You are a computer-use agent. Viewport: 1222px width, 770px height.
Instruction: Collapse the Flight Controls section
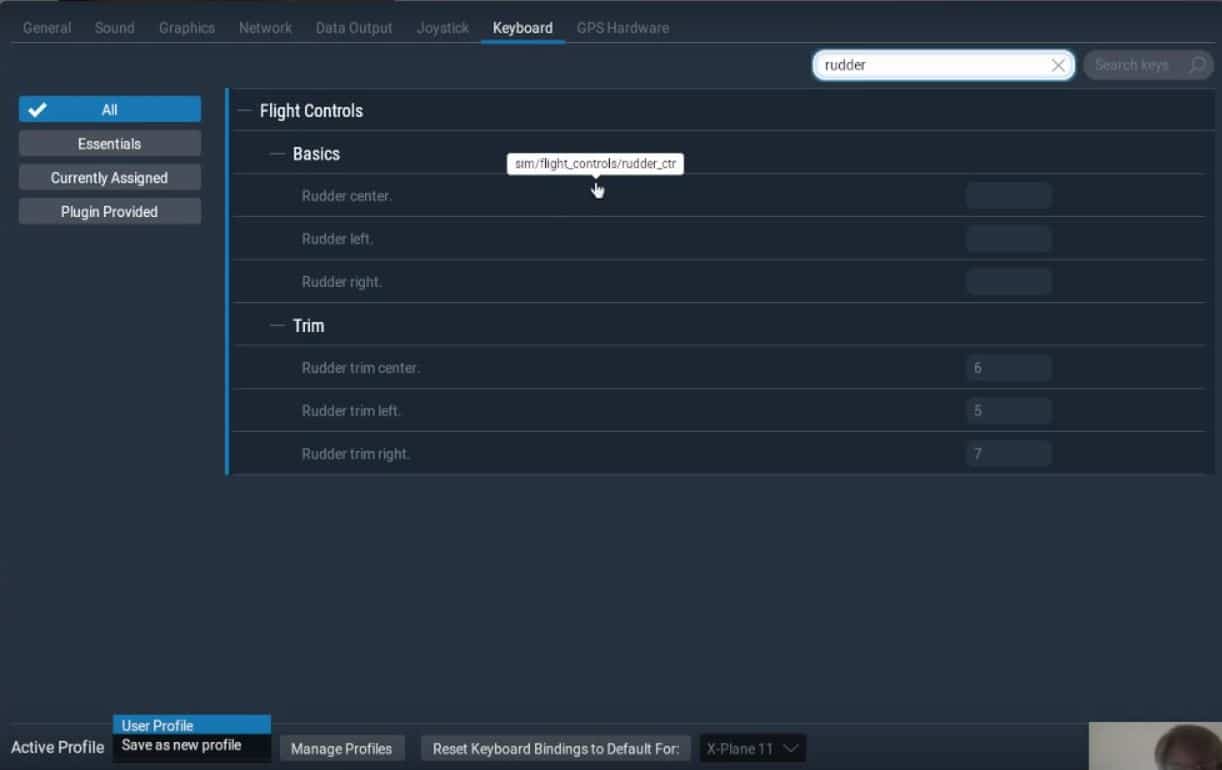coord(244,111)
